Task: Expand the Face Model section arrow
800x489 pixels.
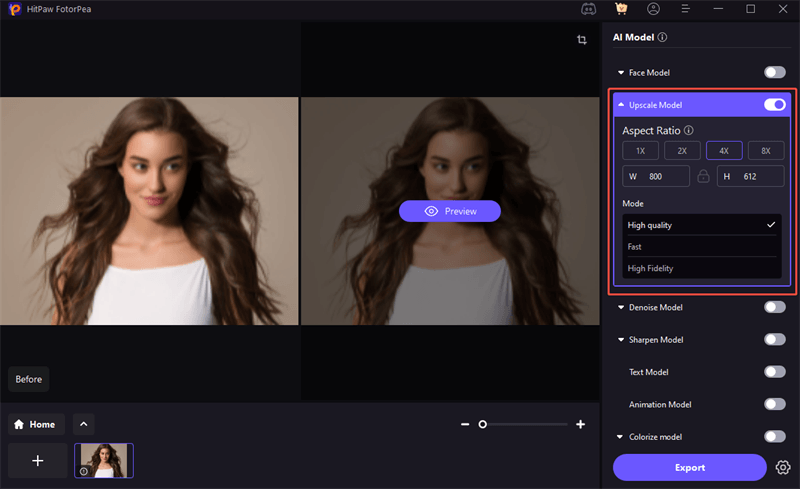Action: click(x=621, y=72)
